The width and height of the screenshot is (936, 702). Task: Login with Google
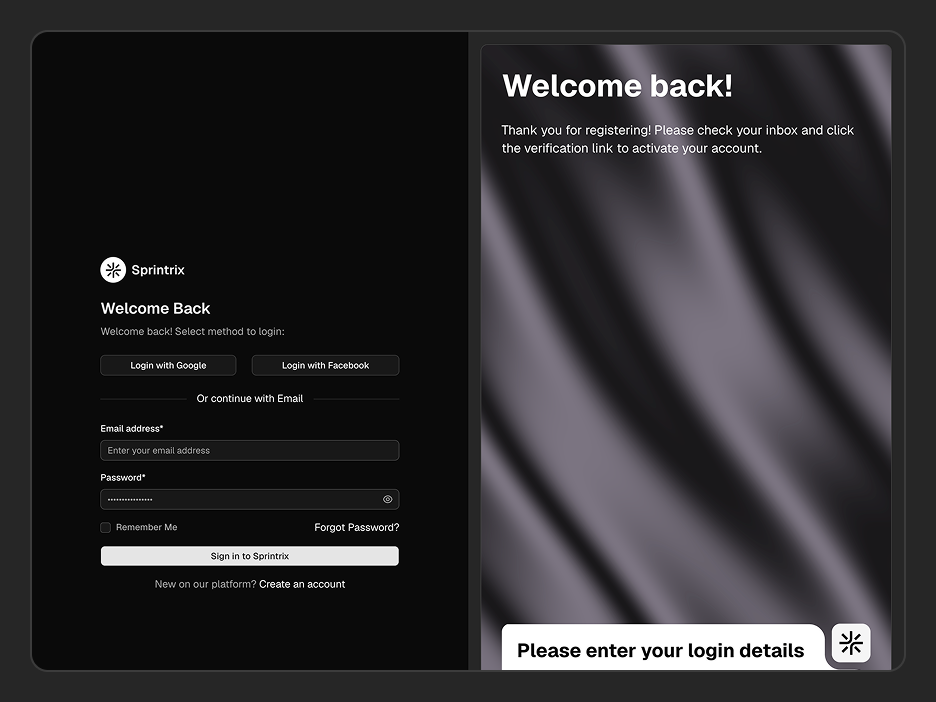tap(168, 365)
